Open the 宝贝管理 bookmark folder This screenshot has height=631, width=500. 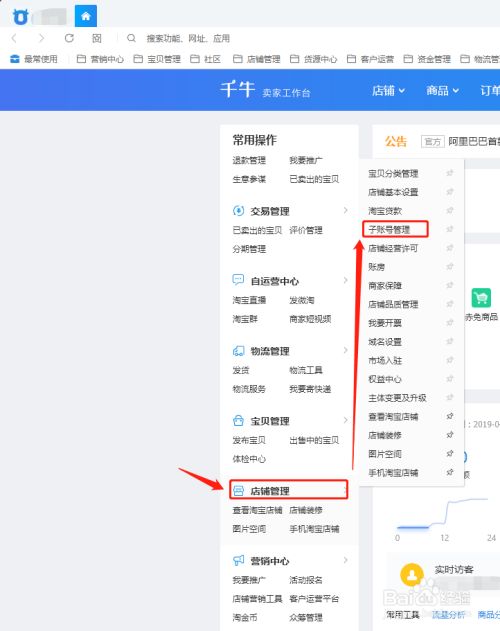157,59
